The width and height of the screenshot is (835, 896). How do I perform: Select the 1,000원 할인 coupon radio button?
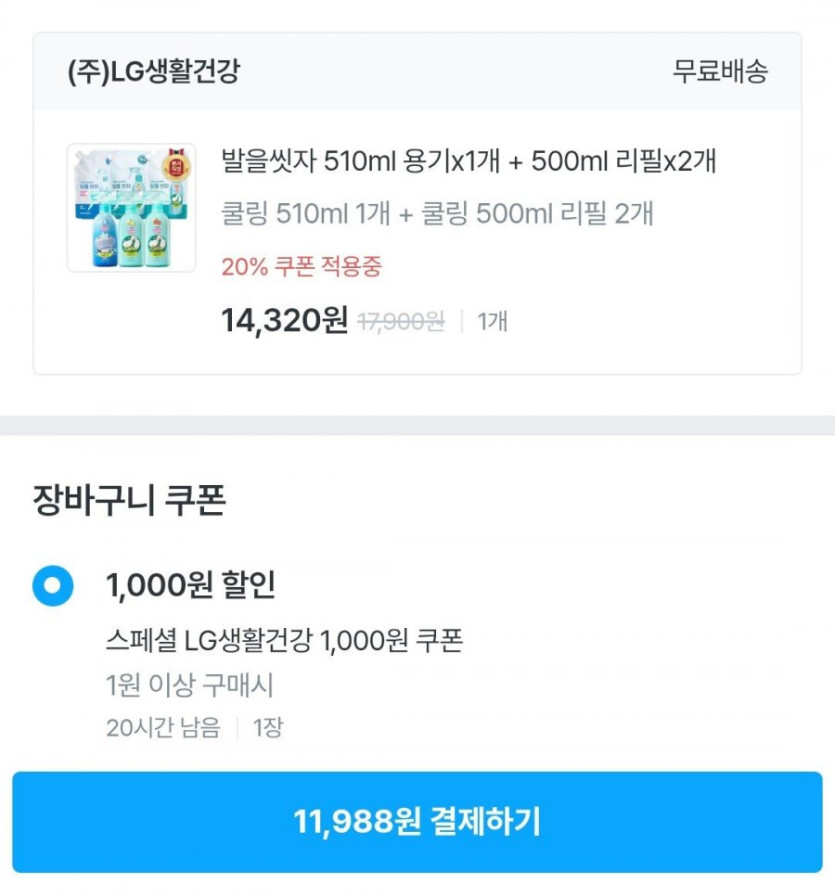(x=53, y=585)
